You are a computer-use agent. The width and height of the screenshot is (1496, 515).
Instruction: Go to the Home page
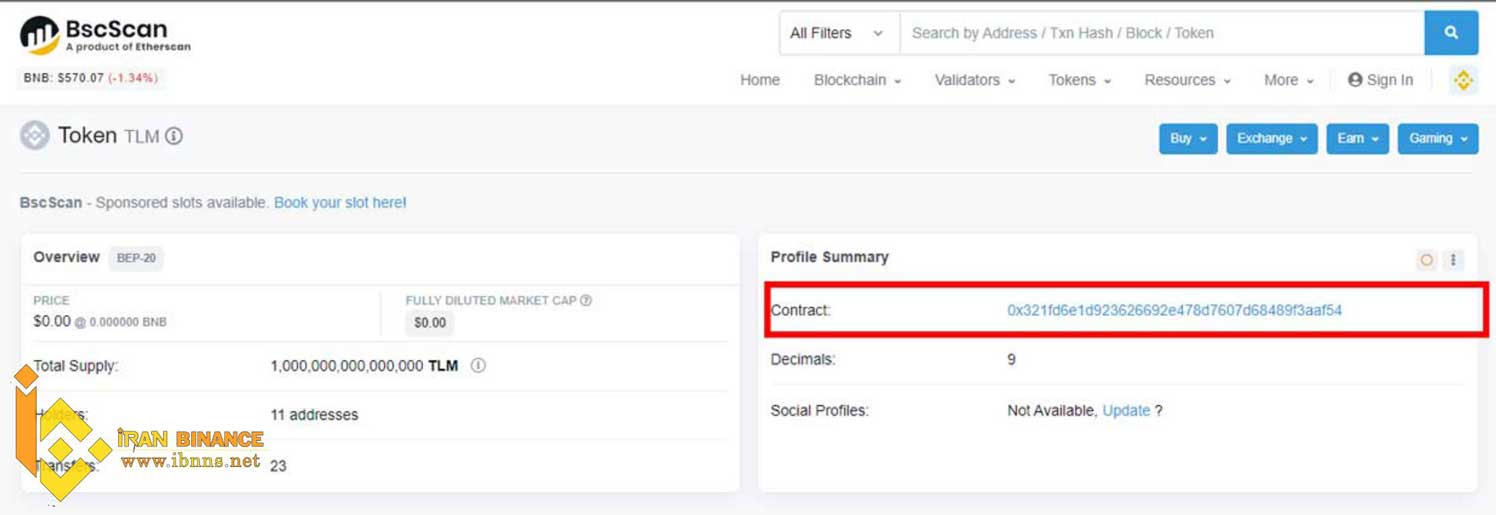(x=760, y=80)
